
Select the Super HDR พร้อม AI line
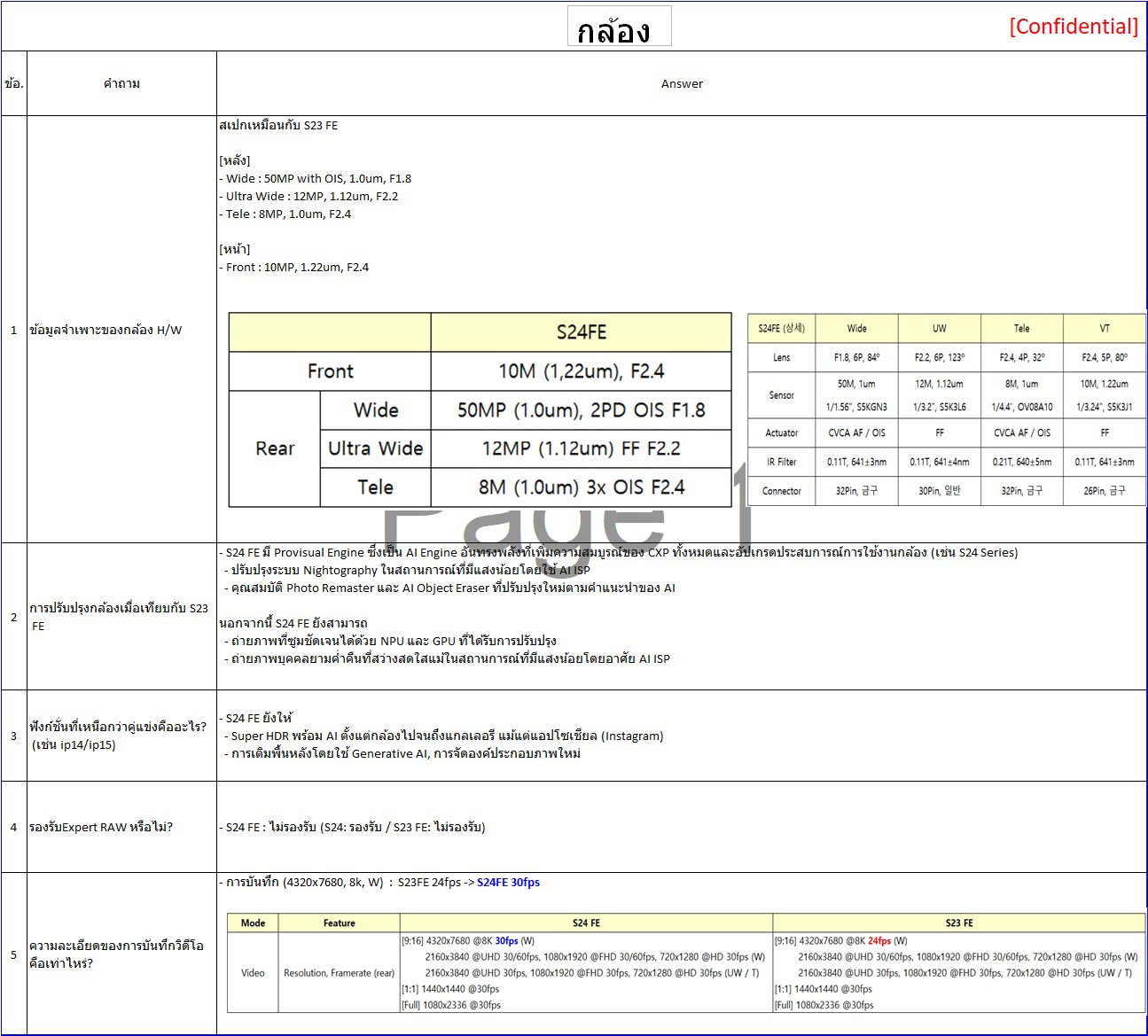[x=444, y=736]
